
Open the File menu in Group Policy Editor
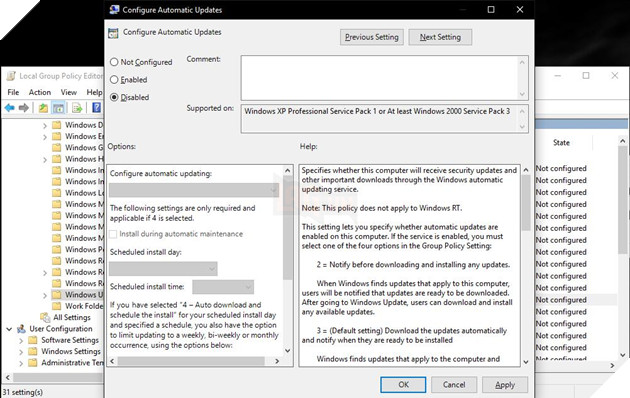[x=13, y=92]
